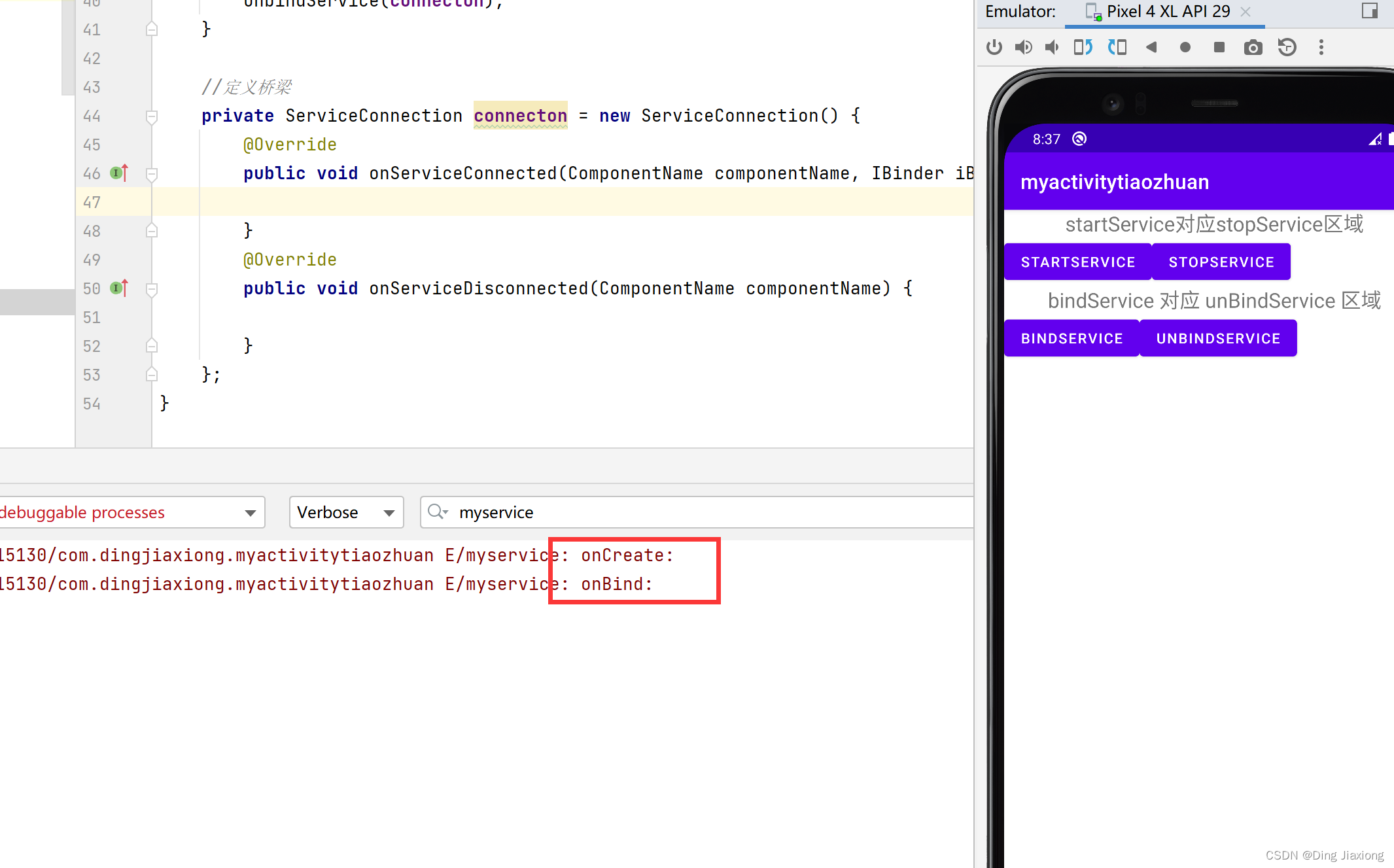Click line number 54 in the gutter
This screenshot has height=868, width=1394.
pos(92,404)
